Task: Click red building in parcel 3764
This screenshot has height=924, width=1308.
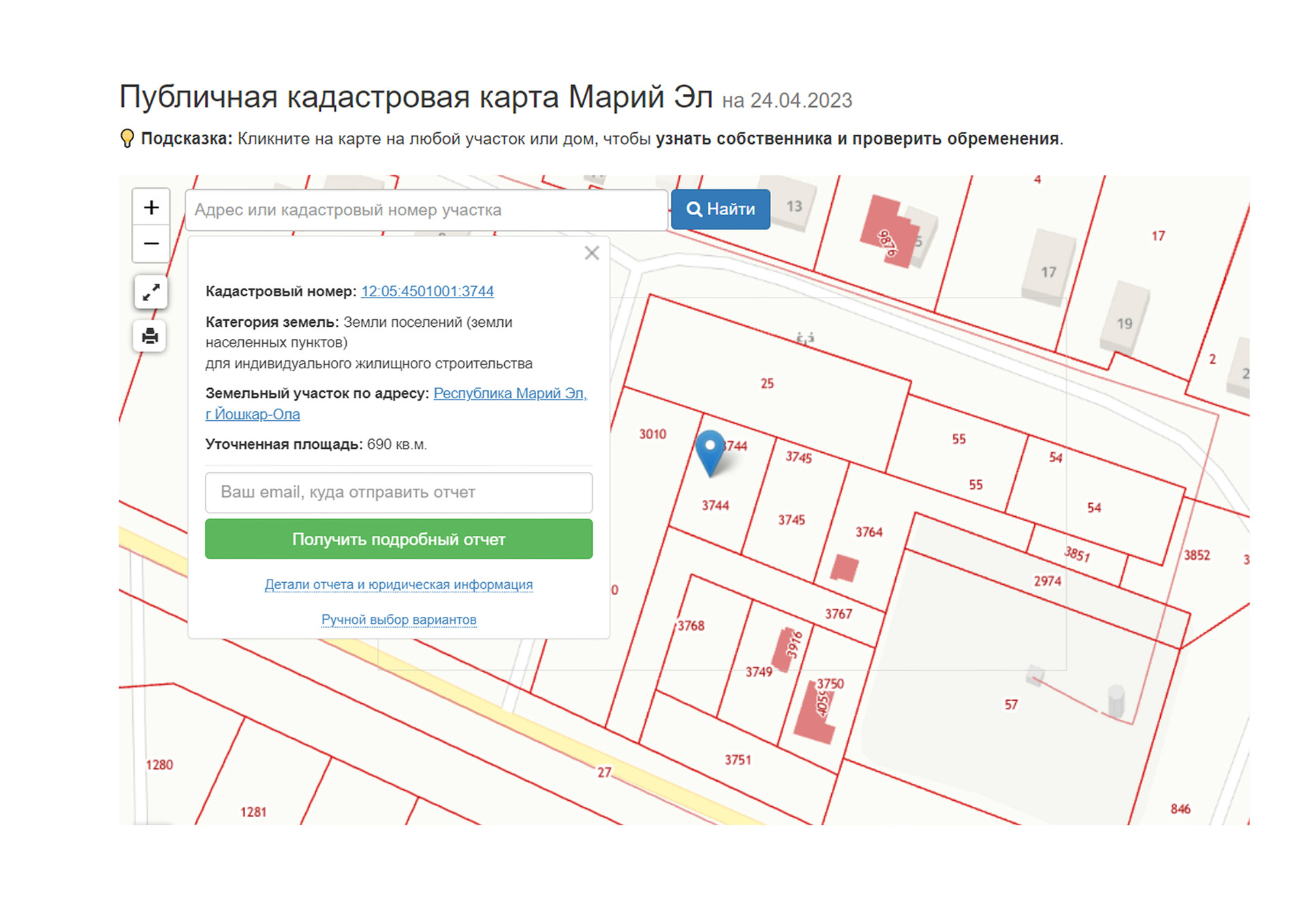Action: pos(844,568)
